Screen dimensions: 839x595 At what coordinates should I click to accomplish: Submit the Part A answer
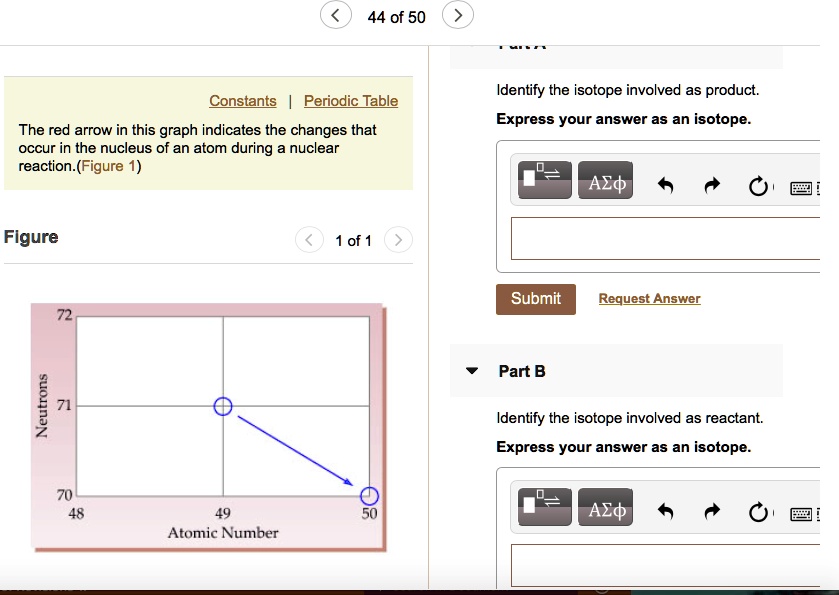click(x=535, y=298)
